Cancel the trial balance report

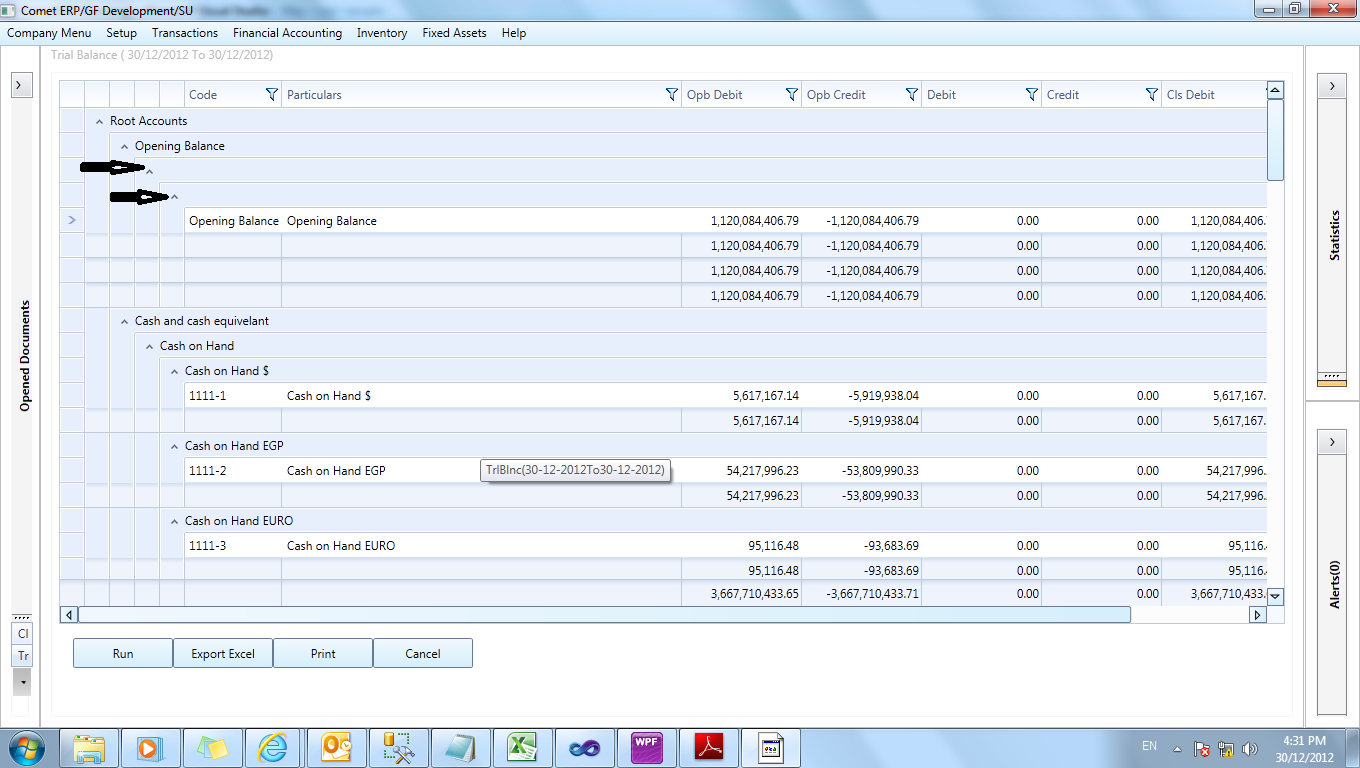423,653
